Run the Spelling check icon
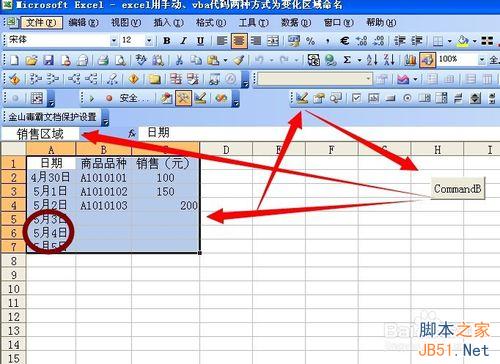The height and width of the screenshot is (364, 500). tap(141, 60)
